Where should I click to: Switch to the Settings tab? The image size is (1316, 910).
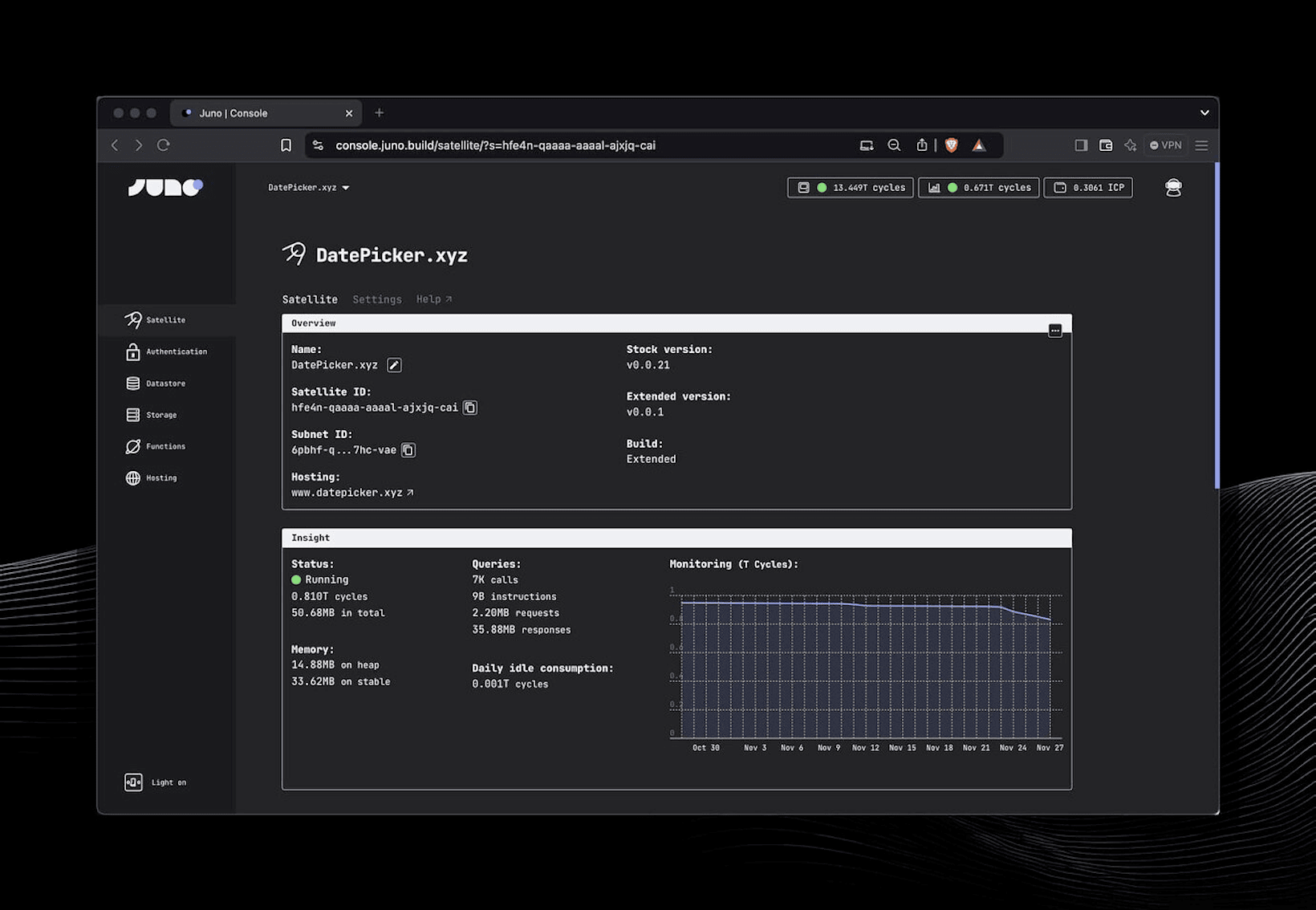coord(376,299)
